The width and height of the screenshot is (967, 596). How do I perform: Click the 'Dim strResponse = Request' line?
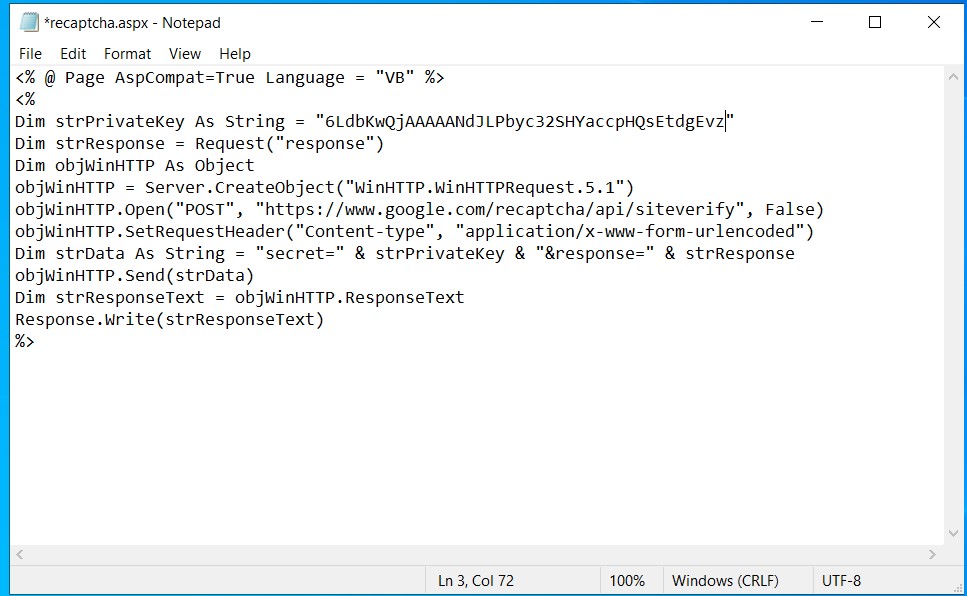tap(199, 144)
